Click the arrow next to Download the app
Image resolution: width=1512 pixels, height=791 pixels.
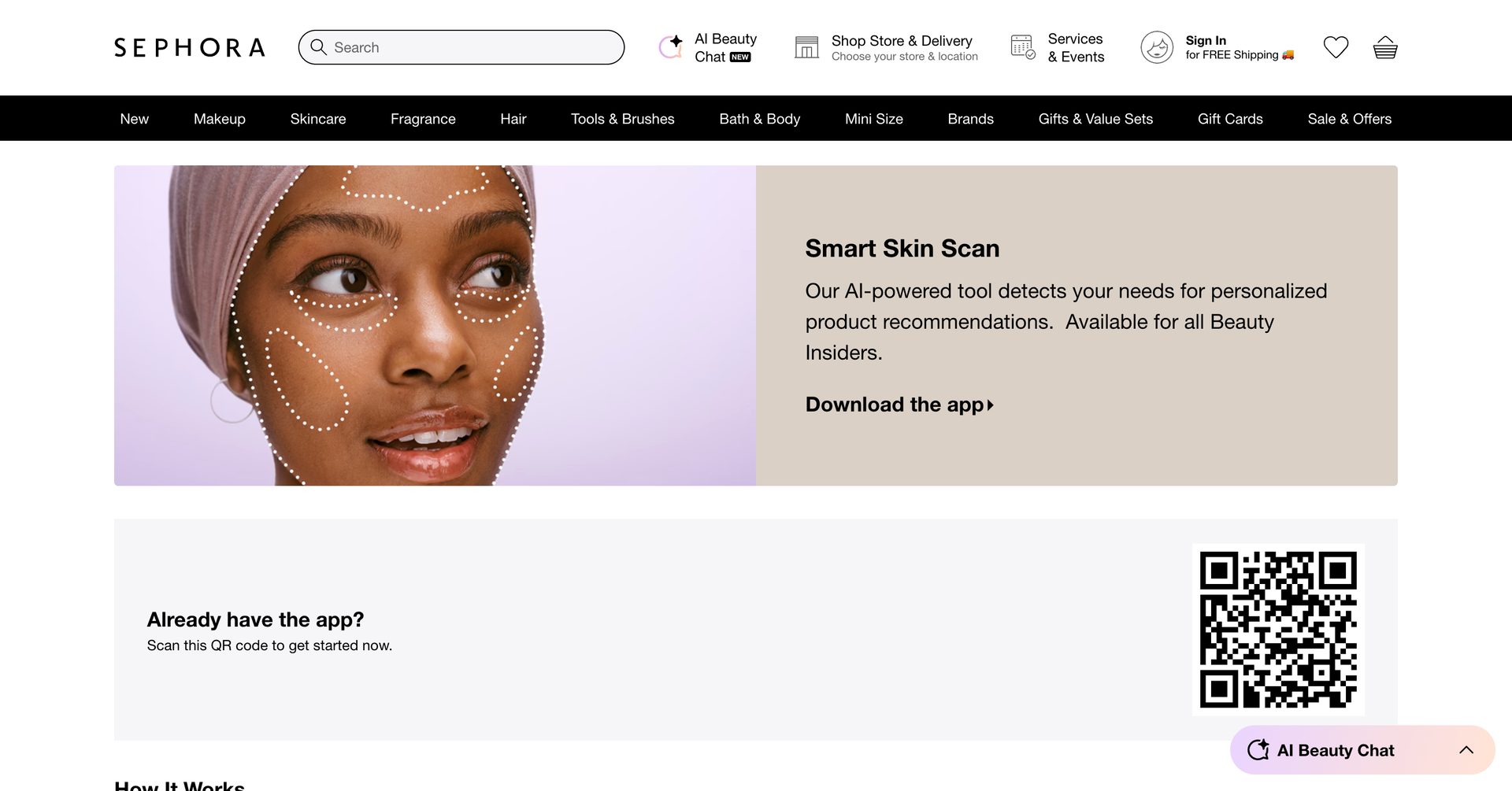(x=989, y=405)
